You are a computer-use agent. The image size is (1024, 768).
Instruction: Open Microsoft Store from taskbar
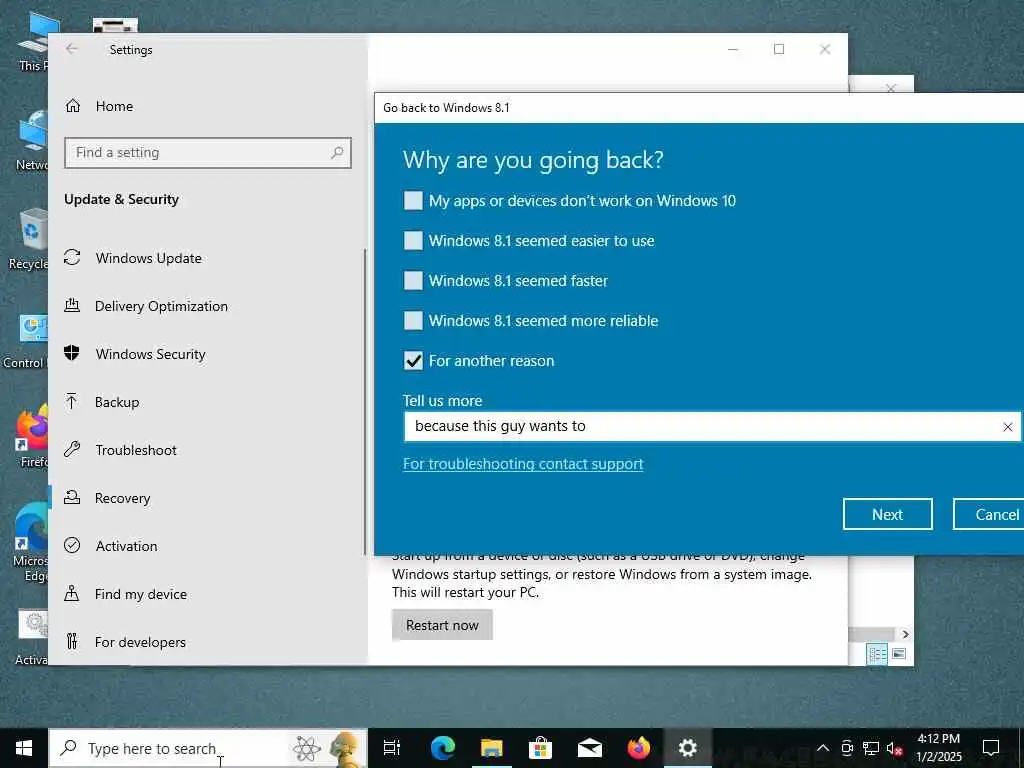click(x=540, y=748)
